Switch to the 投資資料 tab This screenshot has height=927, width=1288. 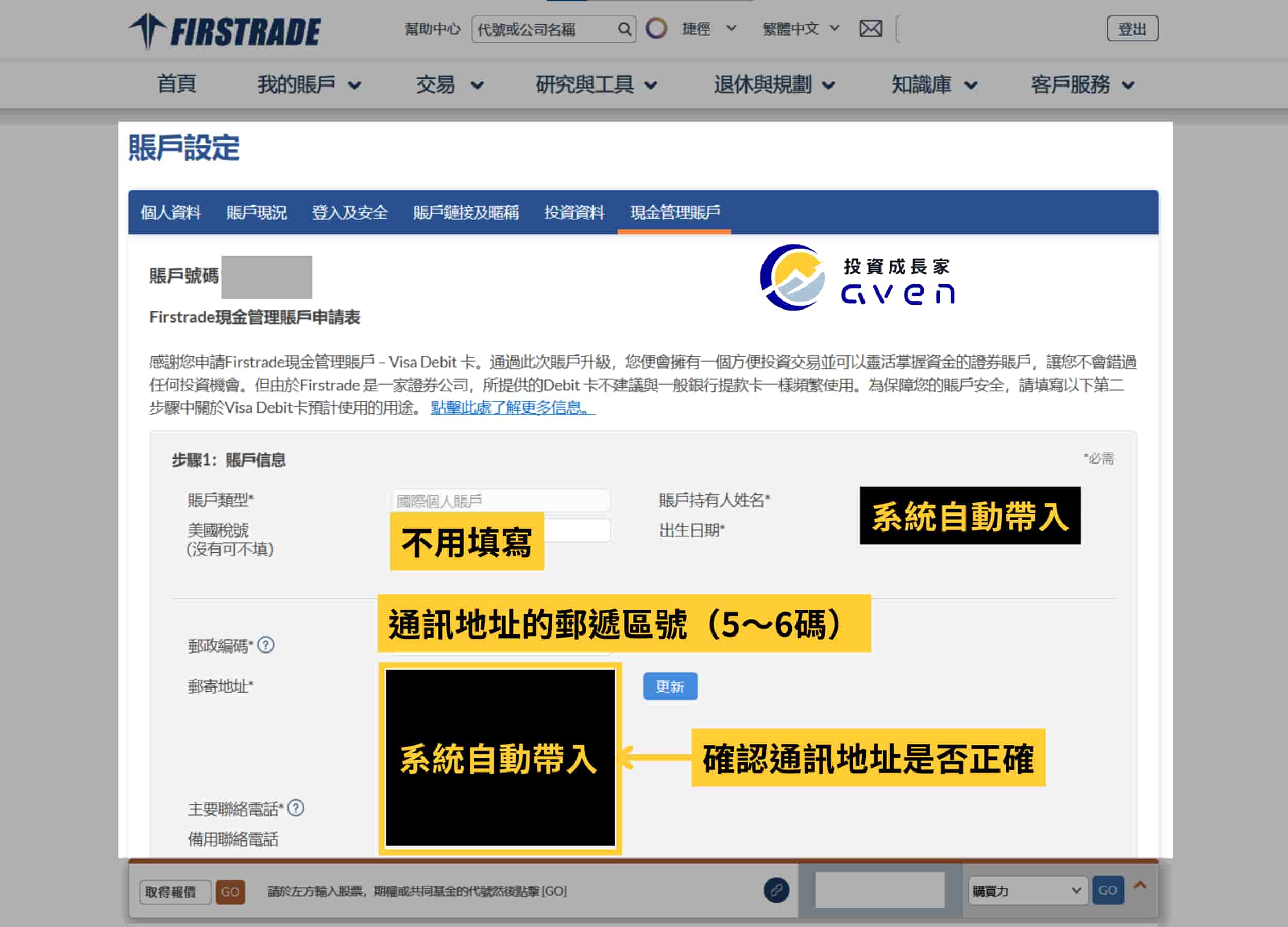[575, 212]
